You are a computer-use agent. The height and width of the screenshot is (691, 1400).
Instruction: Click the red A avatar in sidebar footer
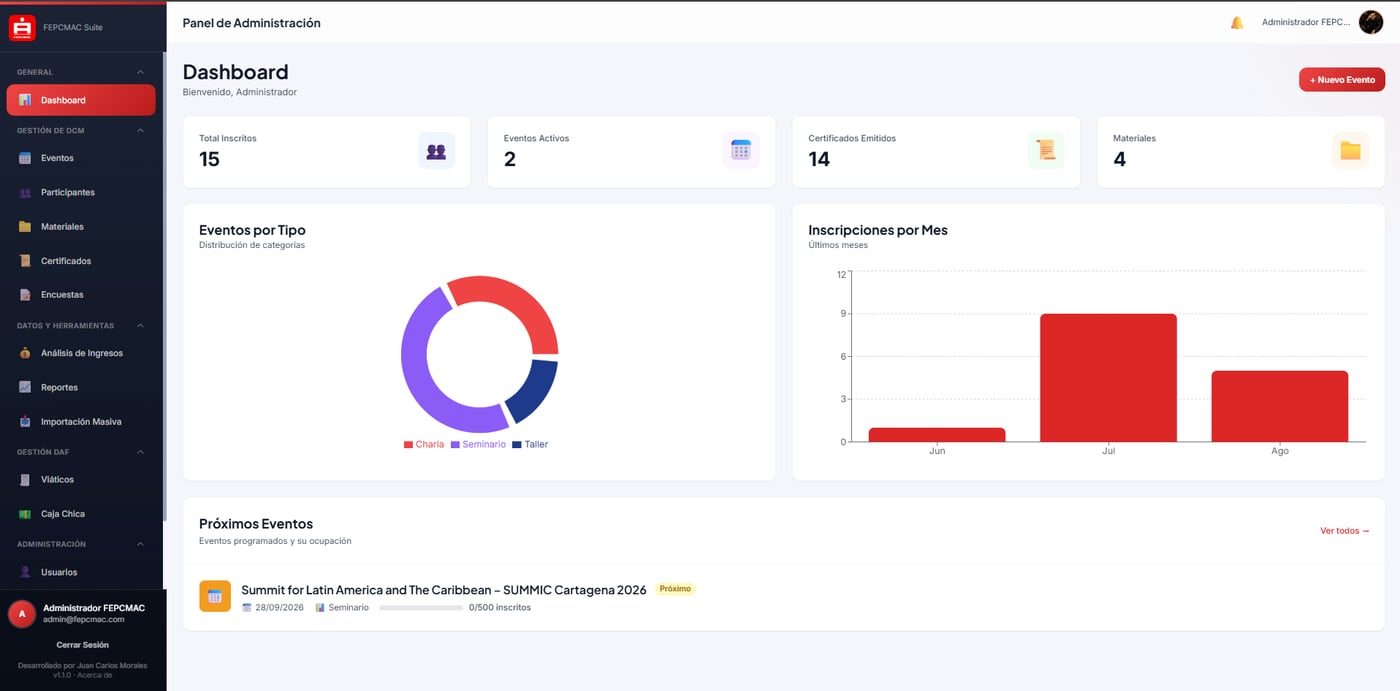click(x=22, y=614)
